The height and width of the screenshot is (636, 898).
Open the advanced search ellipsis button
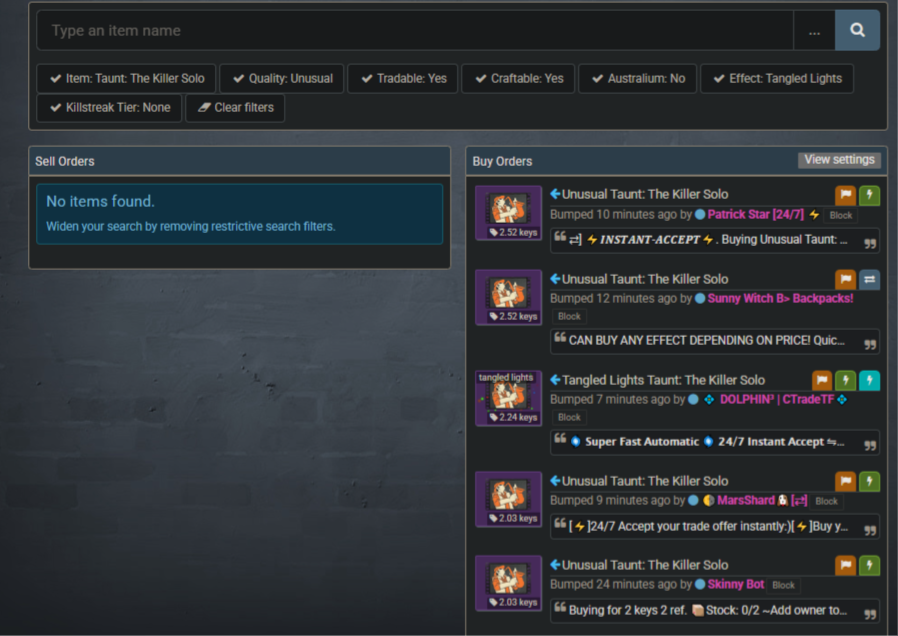[x=814, y=30]
